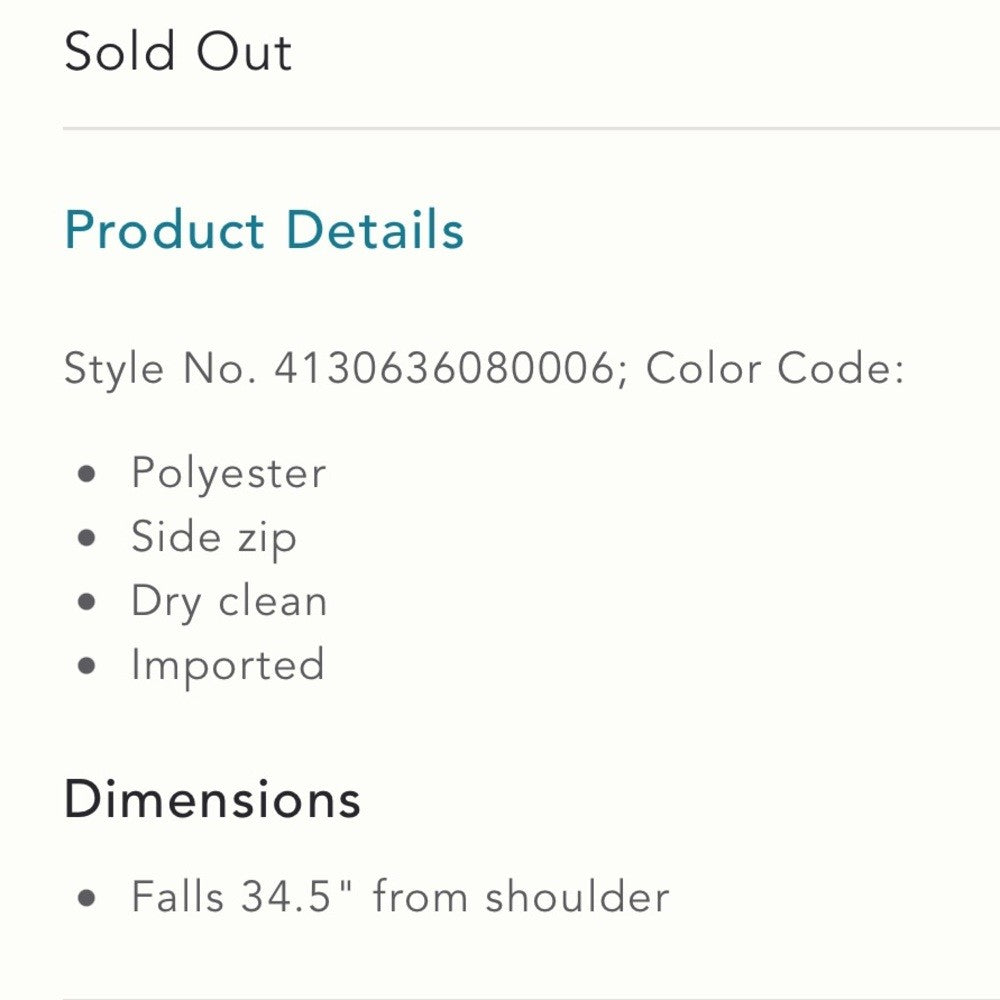Click the Dry clean list item
This screenshot has width=1000, height=1000.
point(228,602)
